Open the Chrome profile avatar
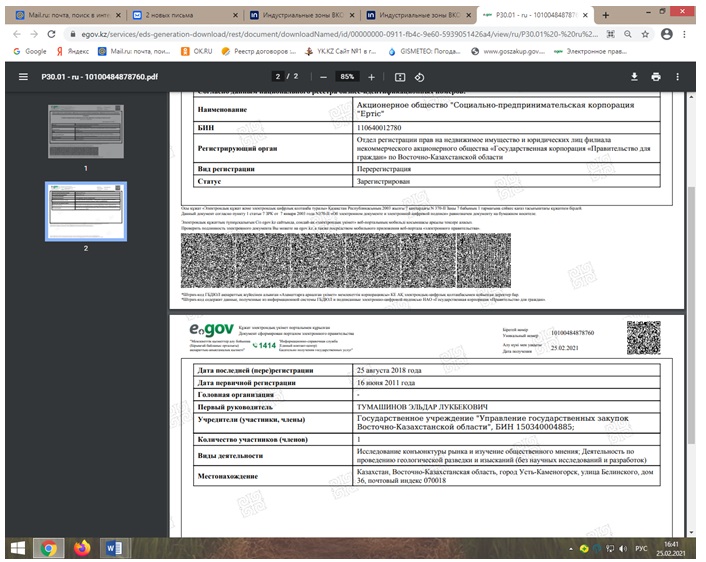706x562 pixels. (x=667, y=34)
